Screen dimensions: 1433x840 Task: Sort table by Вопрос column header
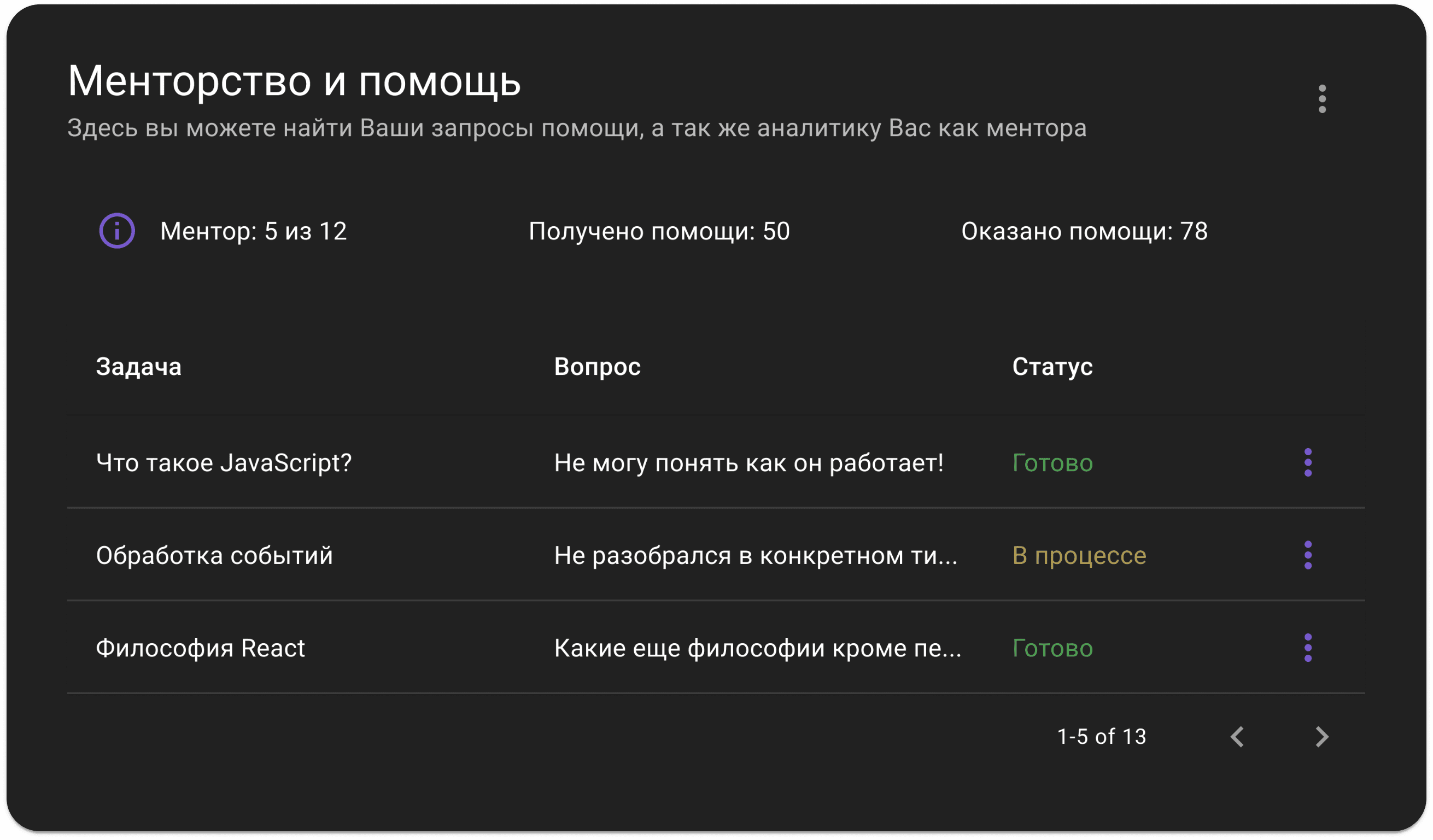[x=597, y=367]
